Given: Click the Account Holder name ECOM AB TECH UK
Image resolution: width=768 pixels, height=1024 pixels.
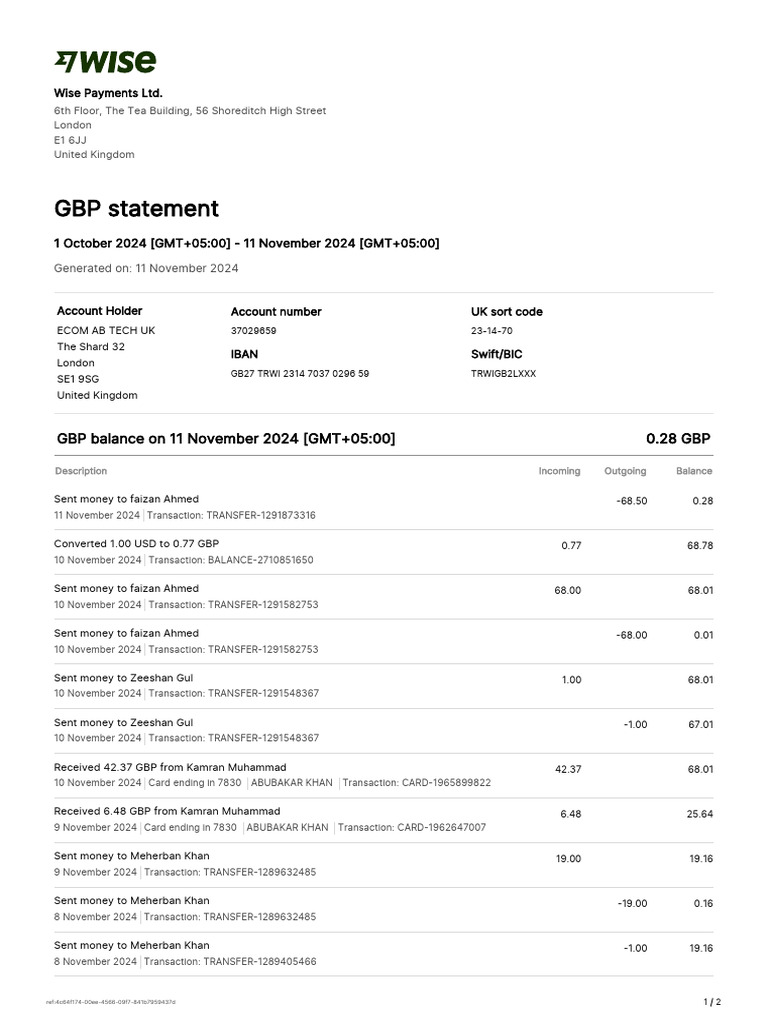Looking at the screenshot, I should point(106,331).
